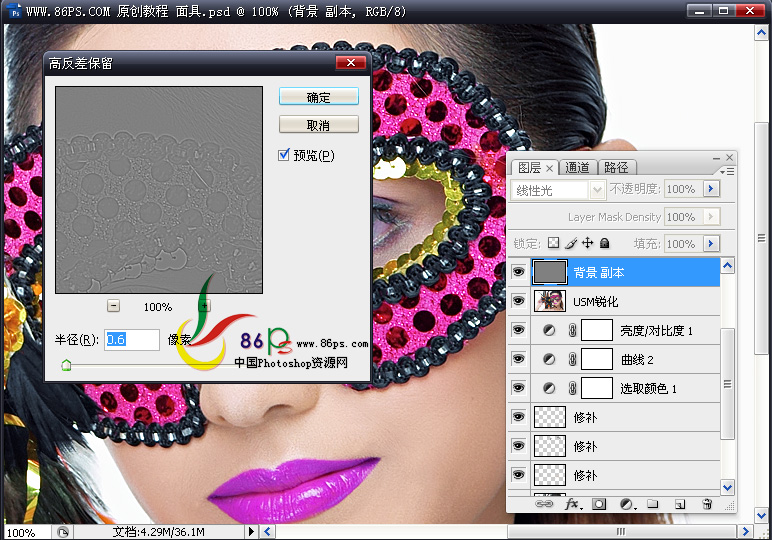Screen dimensions: 772x540
Task: Expand the 不透明度 opacity slider arrow
Action: click(711, 189)
